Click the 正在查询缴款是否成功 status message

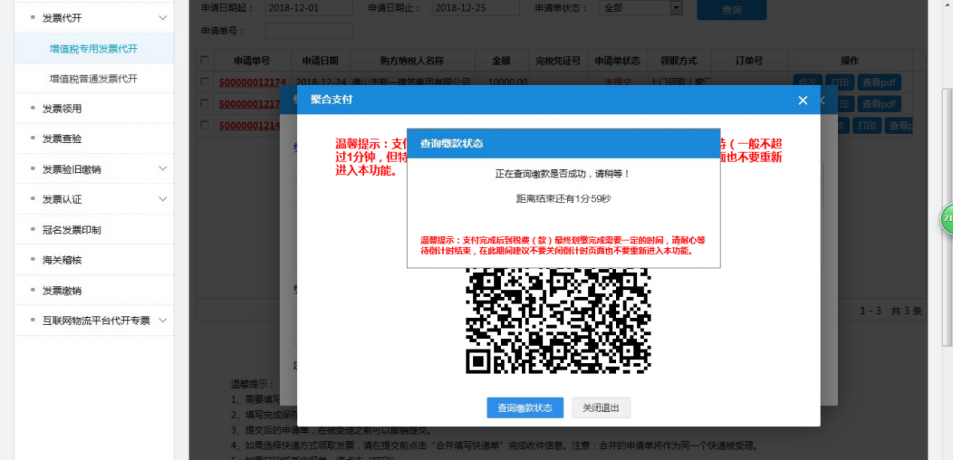point(563,174)
